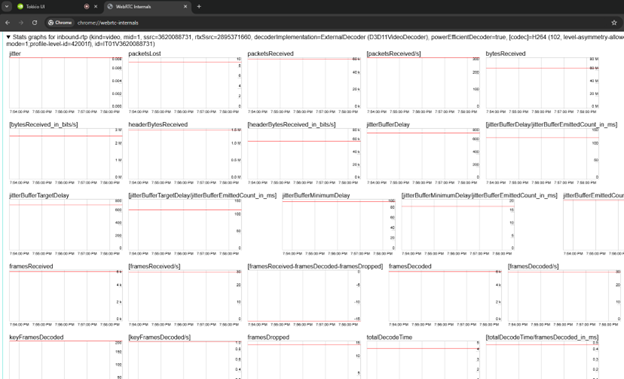Click the [packetsReceived/s] graph
This screenshot has height=379, width=624.
pos(423,82)
